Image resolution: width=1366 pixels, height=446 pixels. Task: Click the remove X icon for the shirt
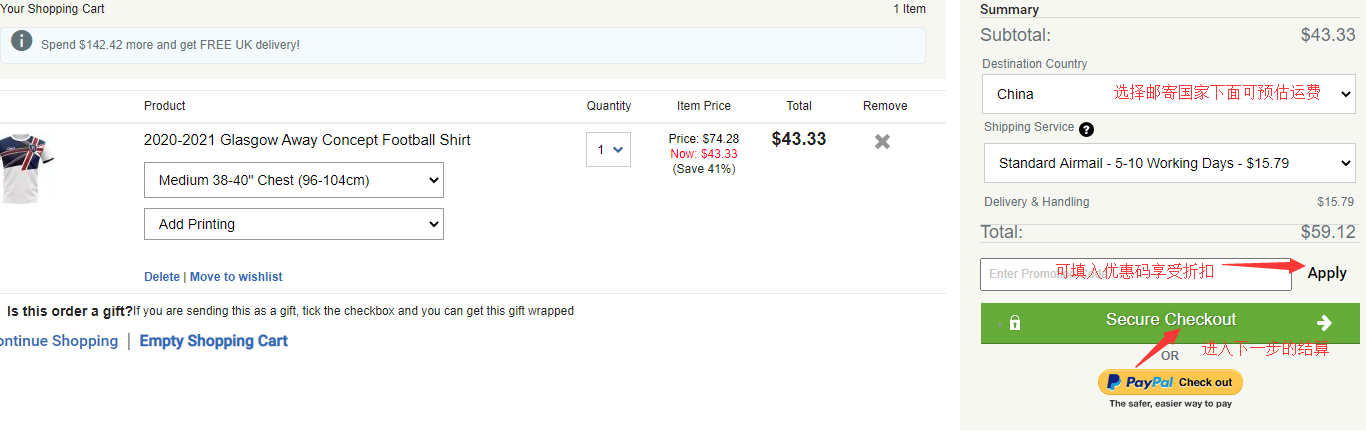[x=882, y=142]
